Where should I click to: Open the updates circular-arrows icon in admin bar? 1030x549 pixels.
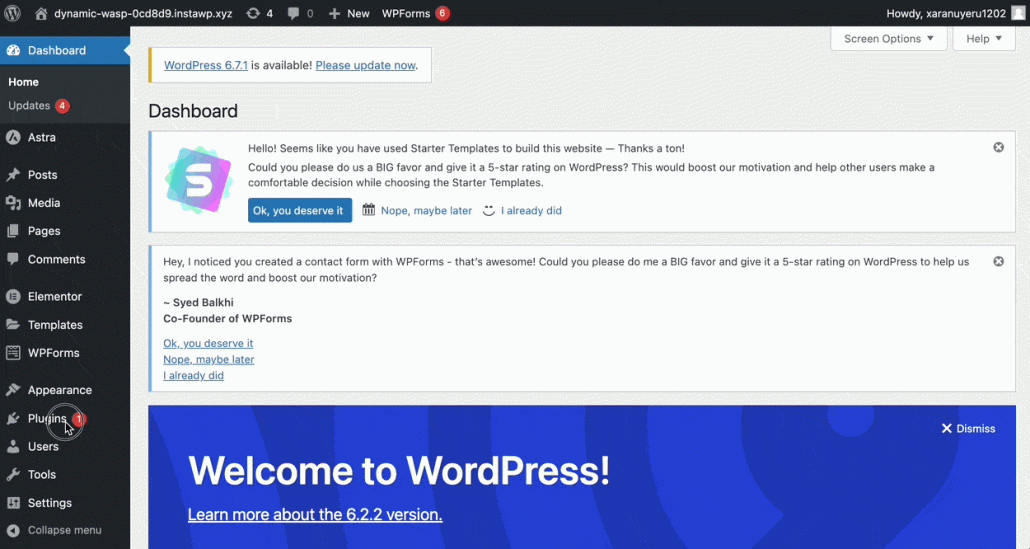pyautogui.click(x=253, y=13)
